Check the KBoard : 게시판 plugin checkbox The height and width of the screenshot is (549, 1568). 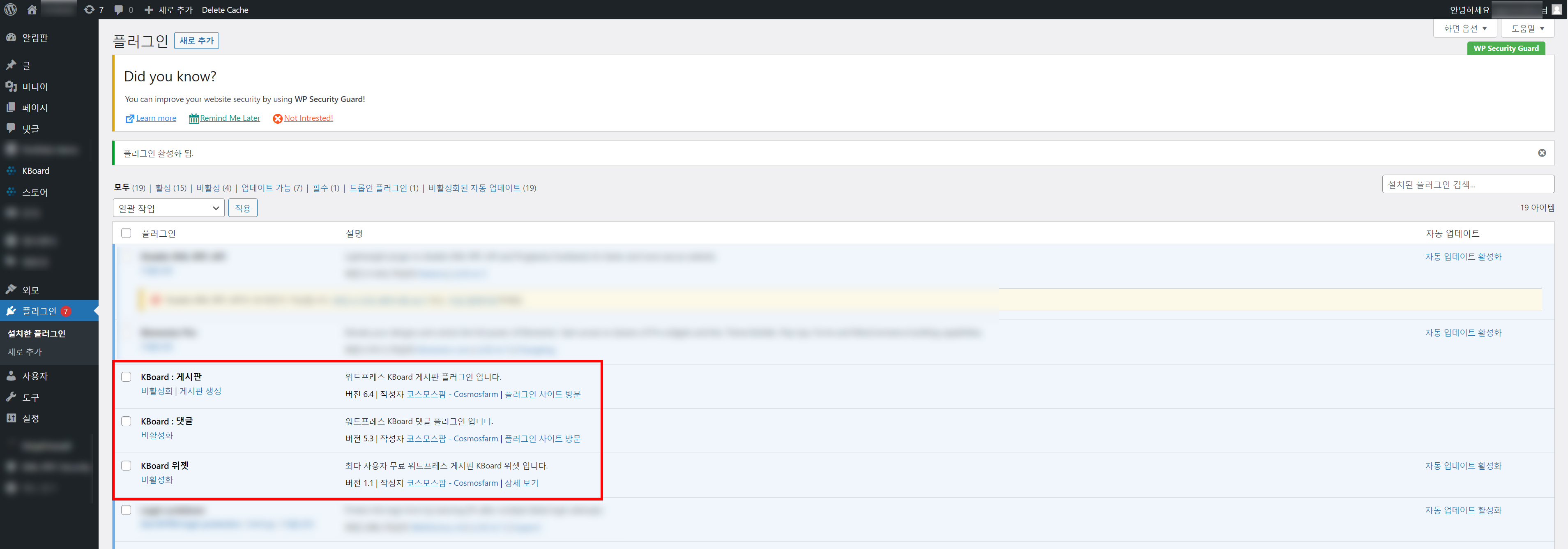tap(126, 377)
